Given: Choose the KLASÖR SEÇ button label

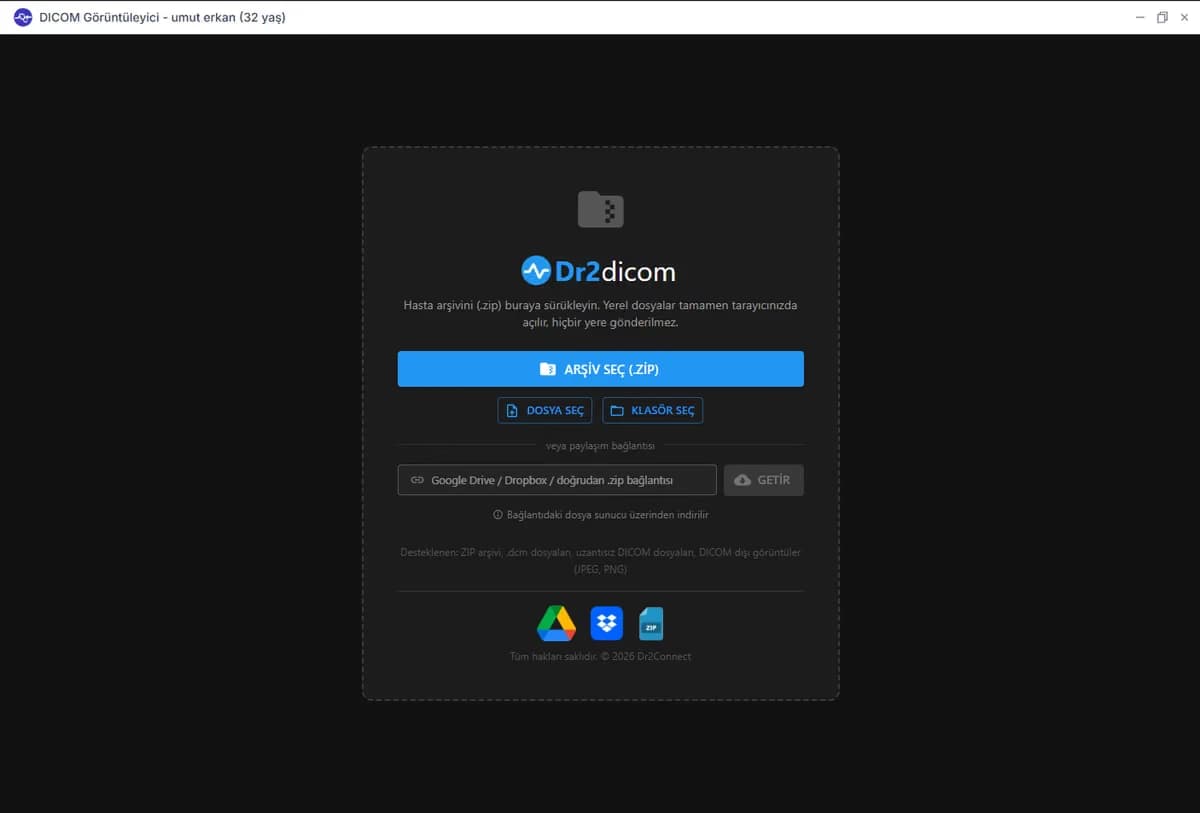Looking at the screenshot, I should click(x=663, y=411).
